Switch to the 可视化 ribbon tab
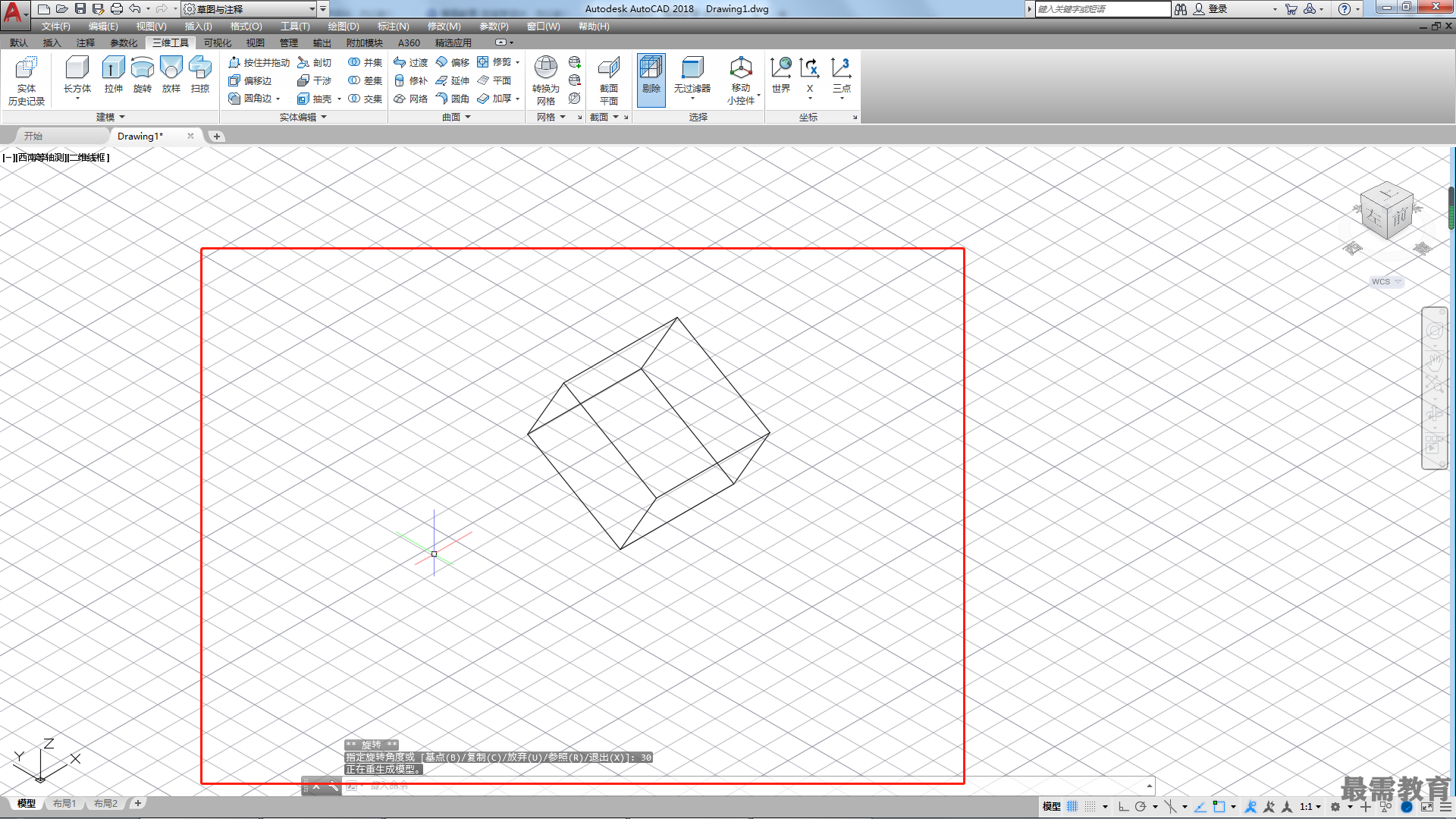This screenshot has height=819, width=1456. pos(218,43)
